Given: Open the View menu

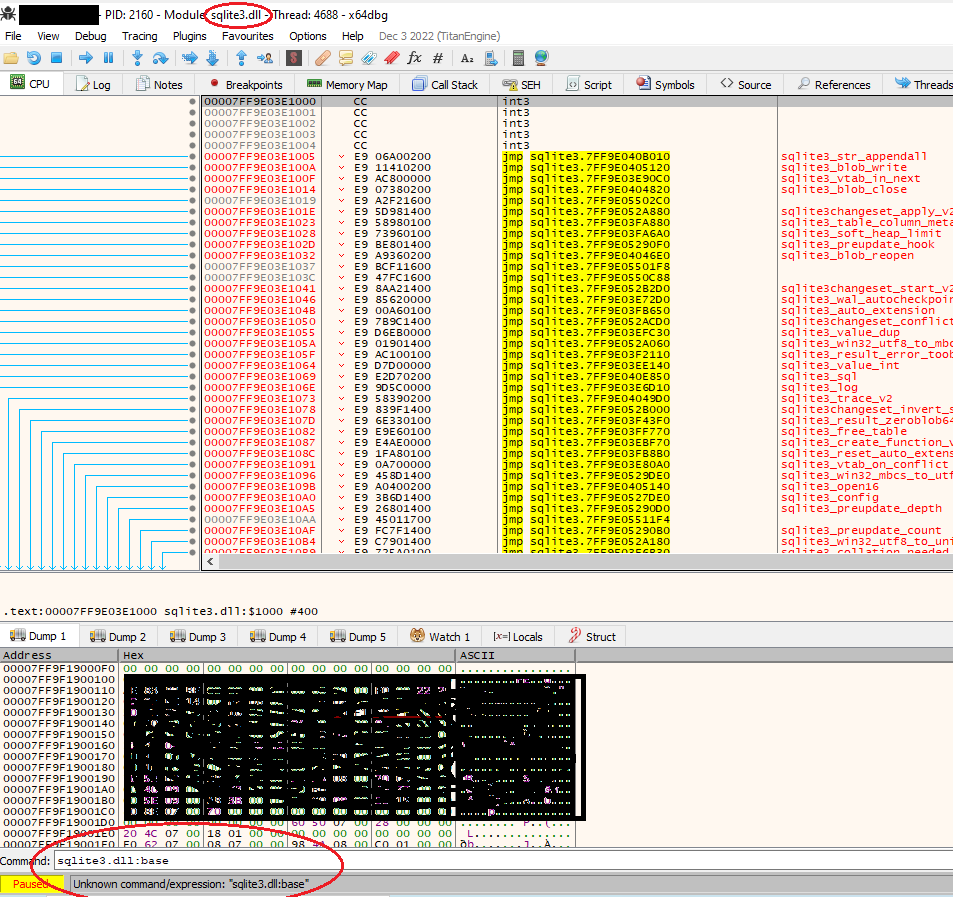Looking at the screenshot, I should (48, 36).
